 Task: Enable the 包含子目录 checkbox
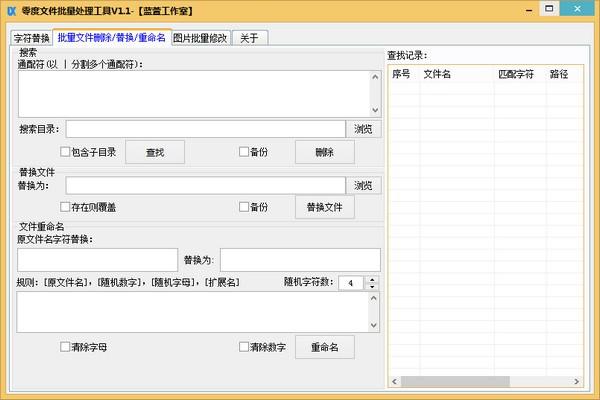coord(66,152)
